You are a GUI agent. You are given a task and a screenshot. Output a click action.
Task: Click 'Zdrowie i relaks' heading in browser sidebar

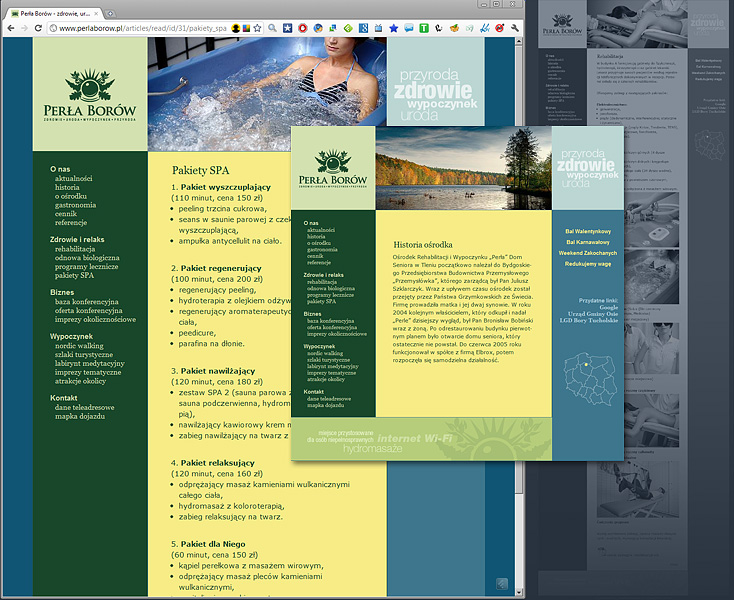(x=77, y=240)
